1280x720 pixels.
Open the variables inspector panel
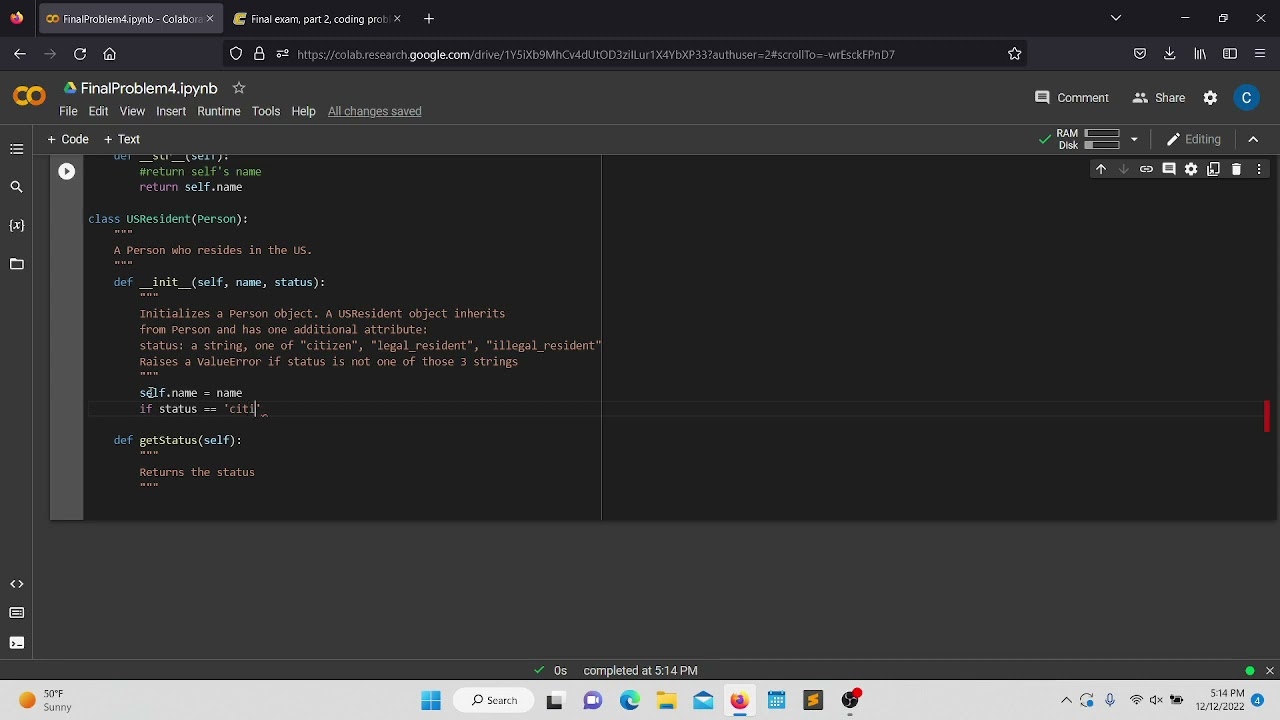coord(16,226)
